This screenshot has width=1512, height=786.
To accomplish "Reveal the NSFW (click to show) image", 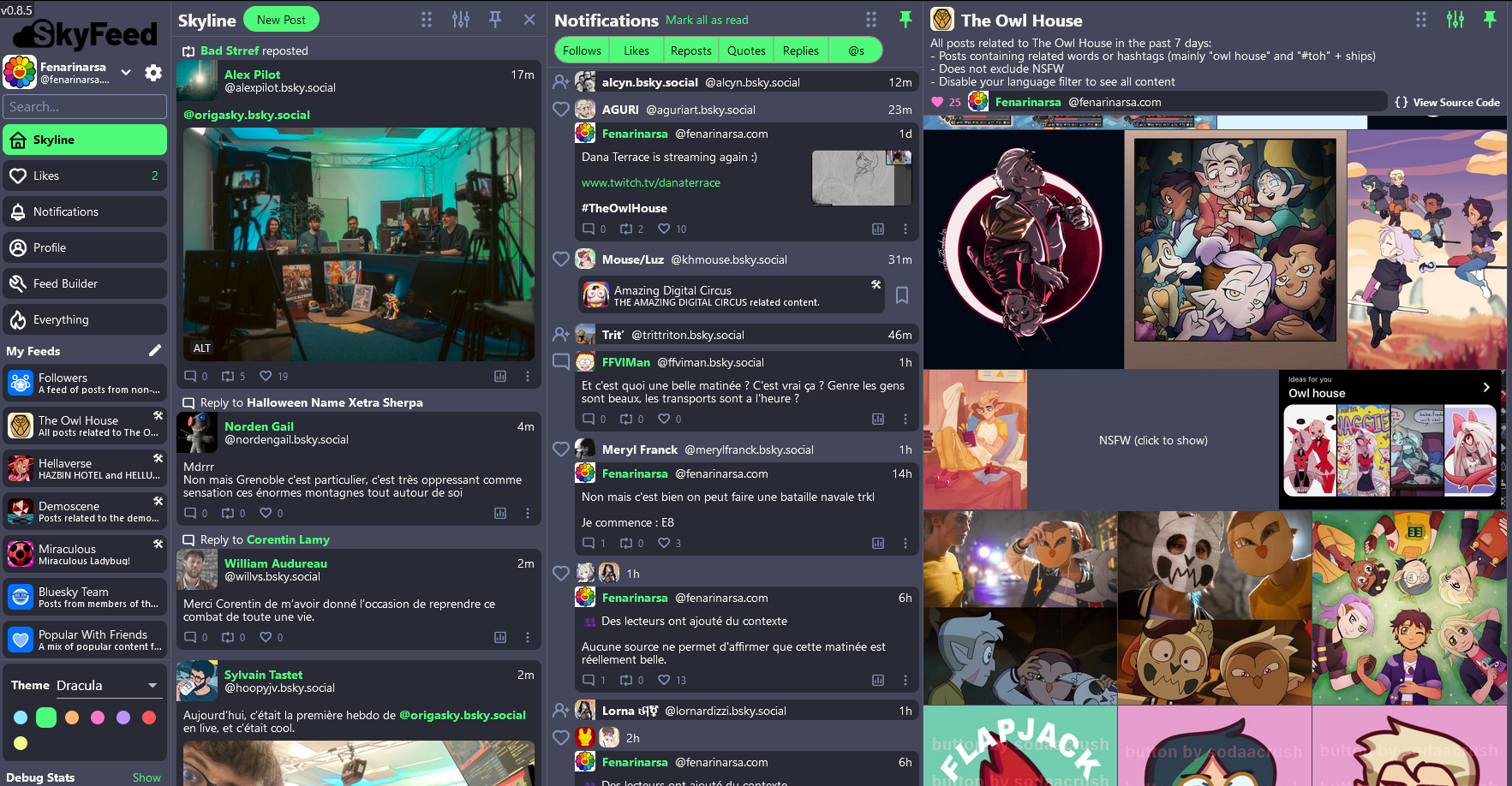I will (x=1153, y=440).
